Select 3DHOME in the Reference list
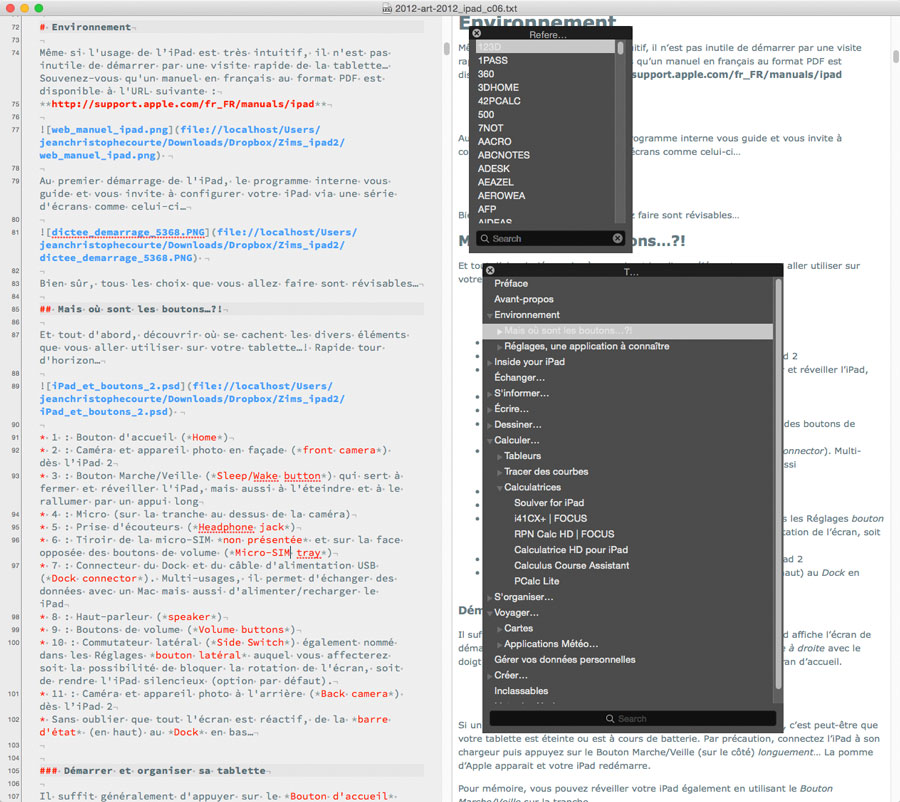This screenshot has height=802, width=900. point(498,87)
